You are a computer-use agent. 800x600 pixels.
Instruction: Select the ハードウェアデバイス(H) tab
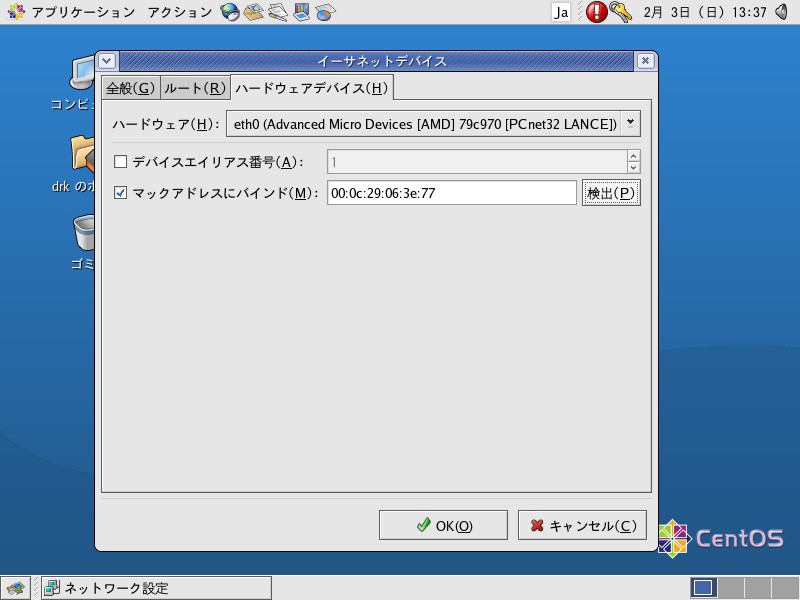coord(312,88)
